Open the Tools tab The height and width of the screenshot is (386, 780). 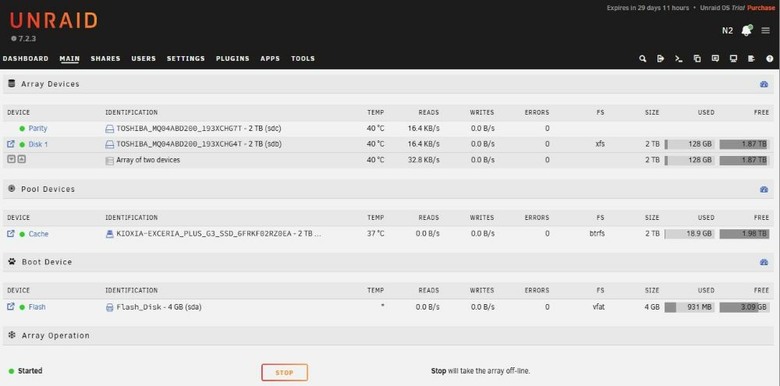[303, 59]
